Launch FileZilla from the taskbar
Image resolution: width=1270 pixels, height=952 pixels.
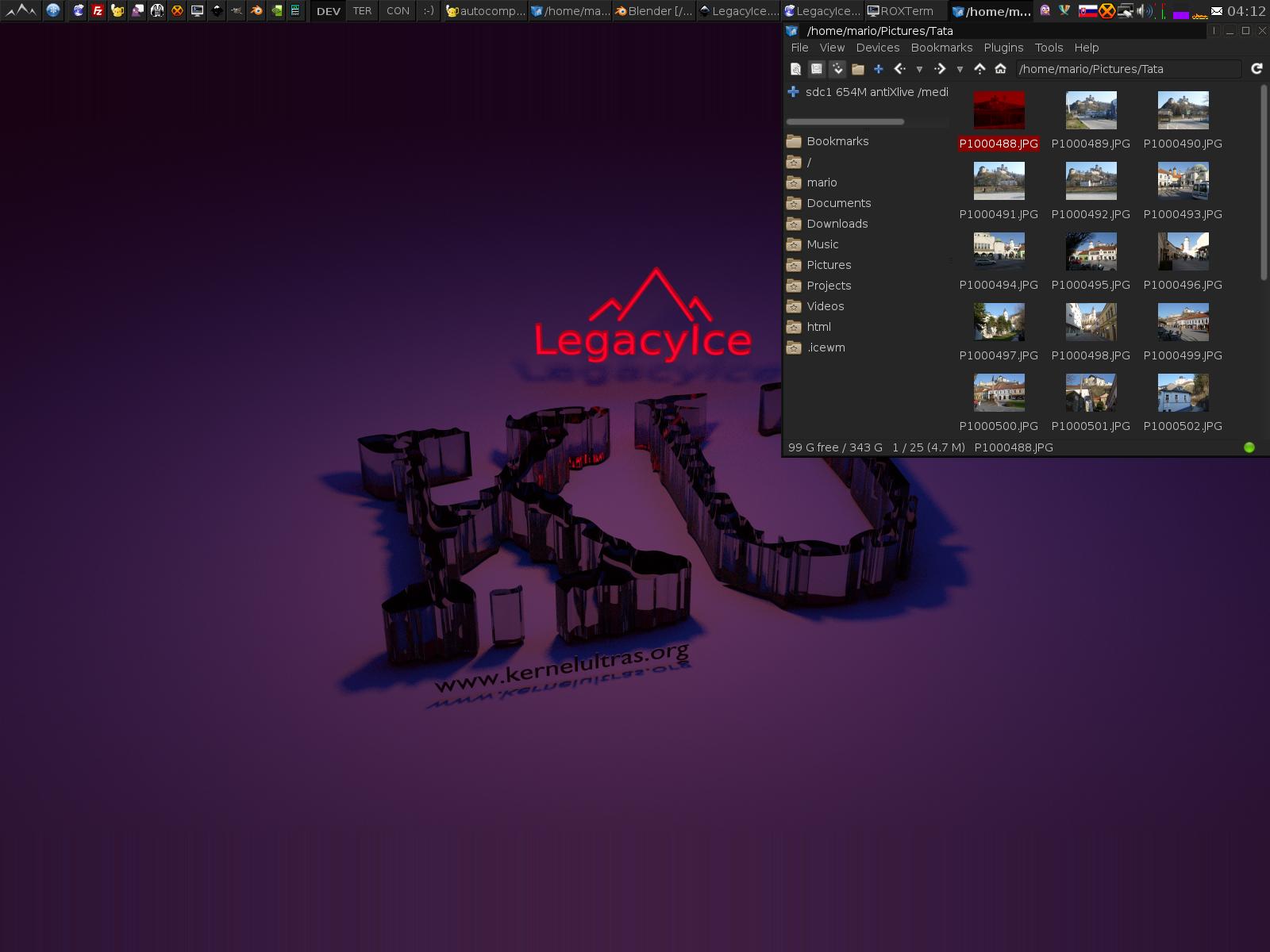tap(98, 10)
